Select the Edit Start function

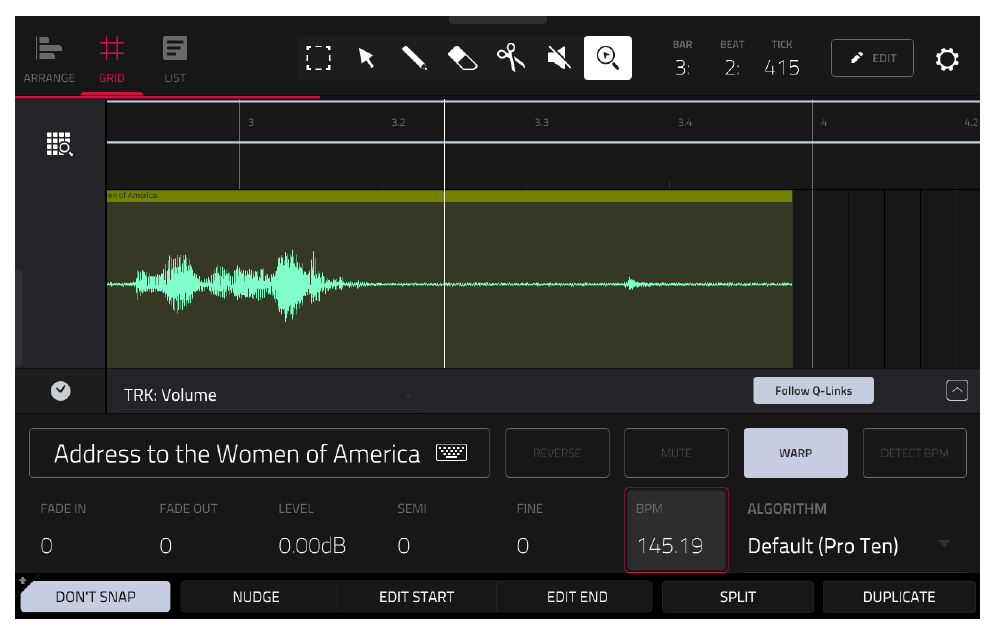click(x=417, y=597)
